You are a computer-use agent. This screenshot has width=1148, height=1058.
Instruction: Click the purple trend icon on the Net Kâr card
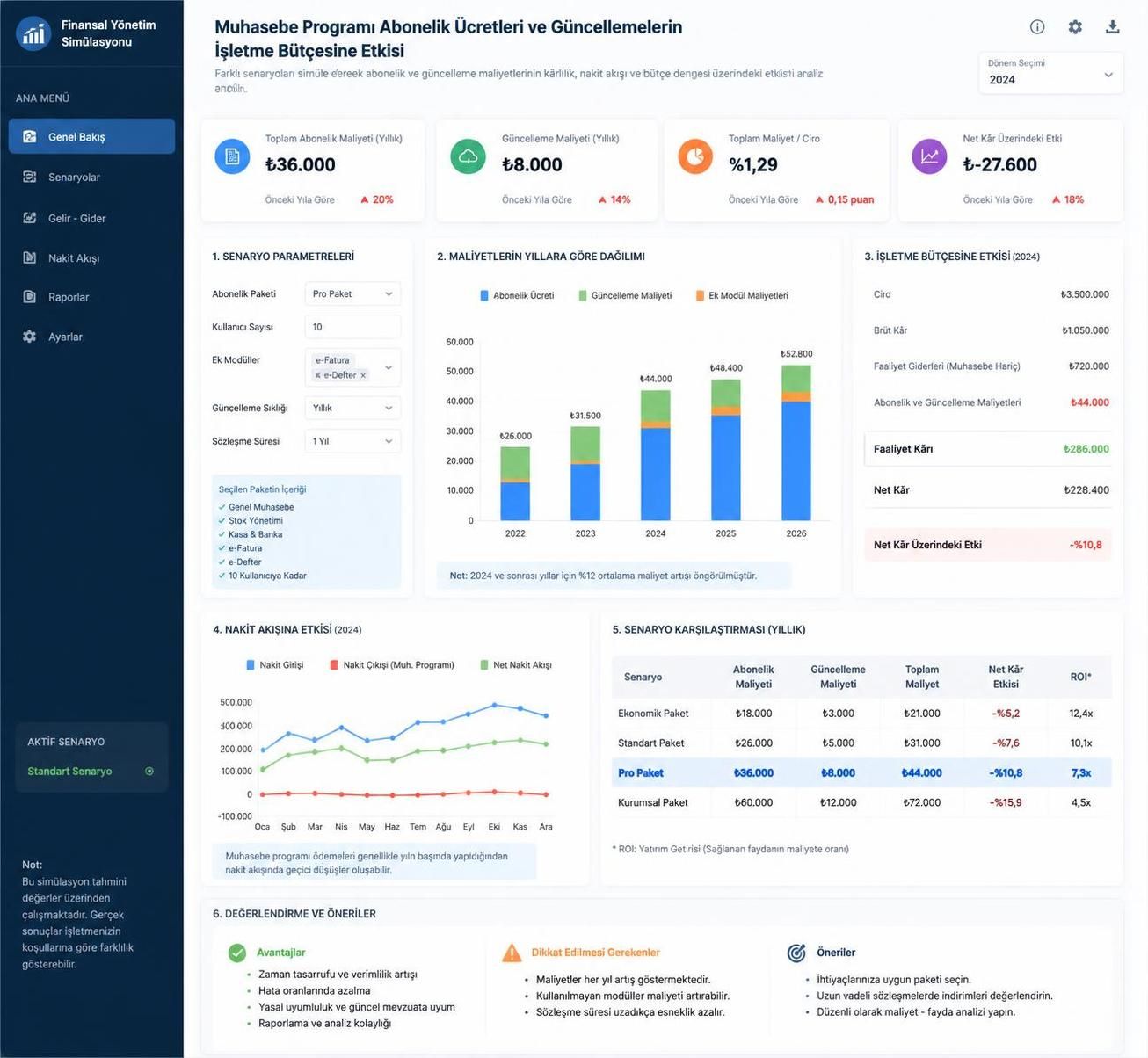coord(929,156)
